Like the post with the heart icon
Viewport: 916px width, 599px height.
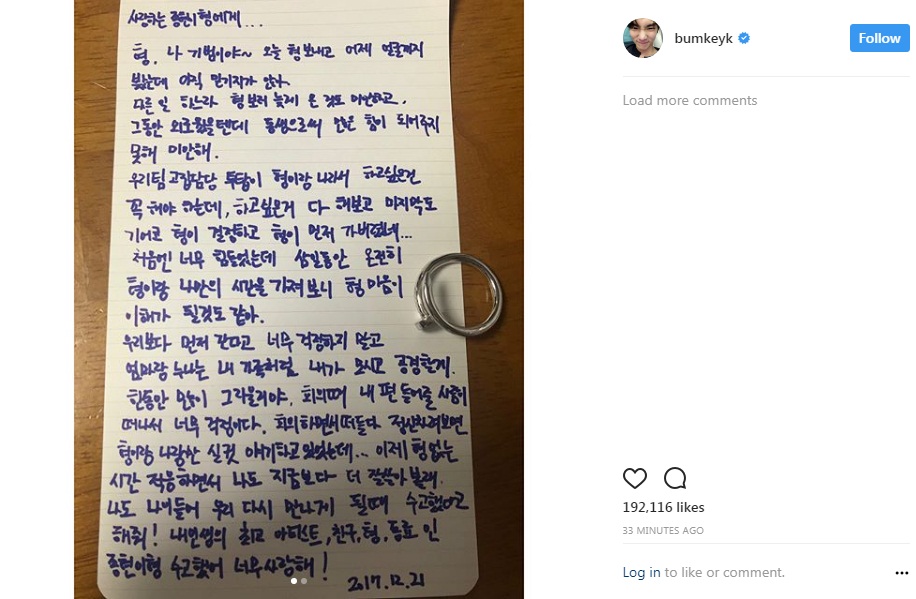634,478
